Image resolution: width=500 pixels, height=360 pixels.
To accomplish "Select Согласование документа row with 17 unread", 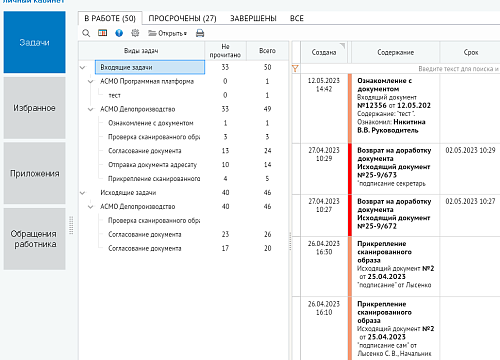I will pyautogui.click(x=183, y=248).
